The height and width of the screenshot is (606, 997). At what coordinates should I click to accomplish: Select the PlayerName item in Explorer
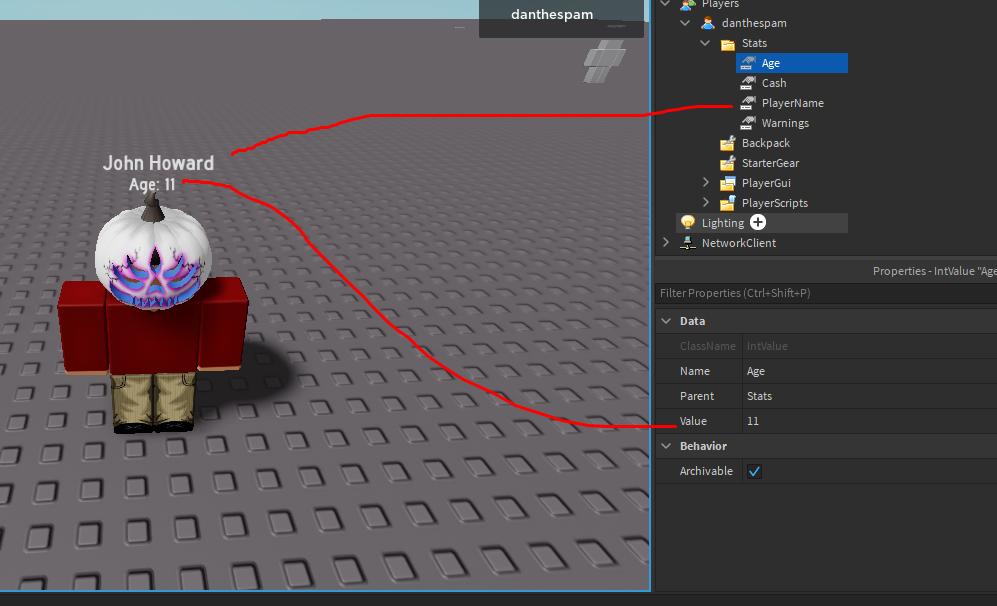tap(792, 103)
